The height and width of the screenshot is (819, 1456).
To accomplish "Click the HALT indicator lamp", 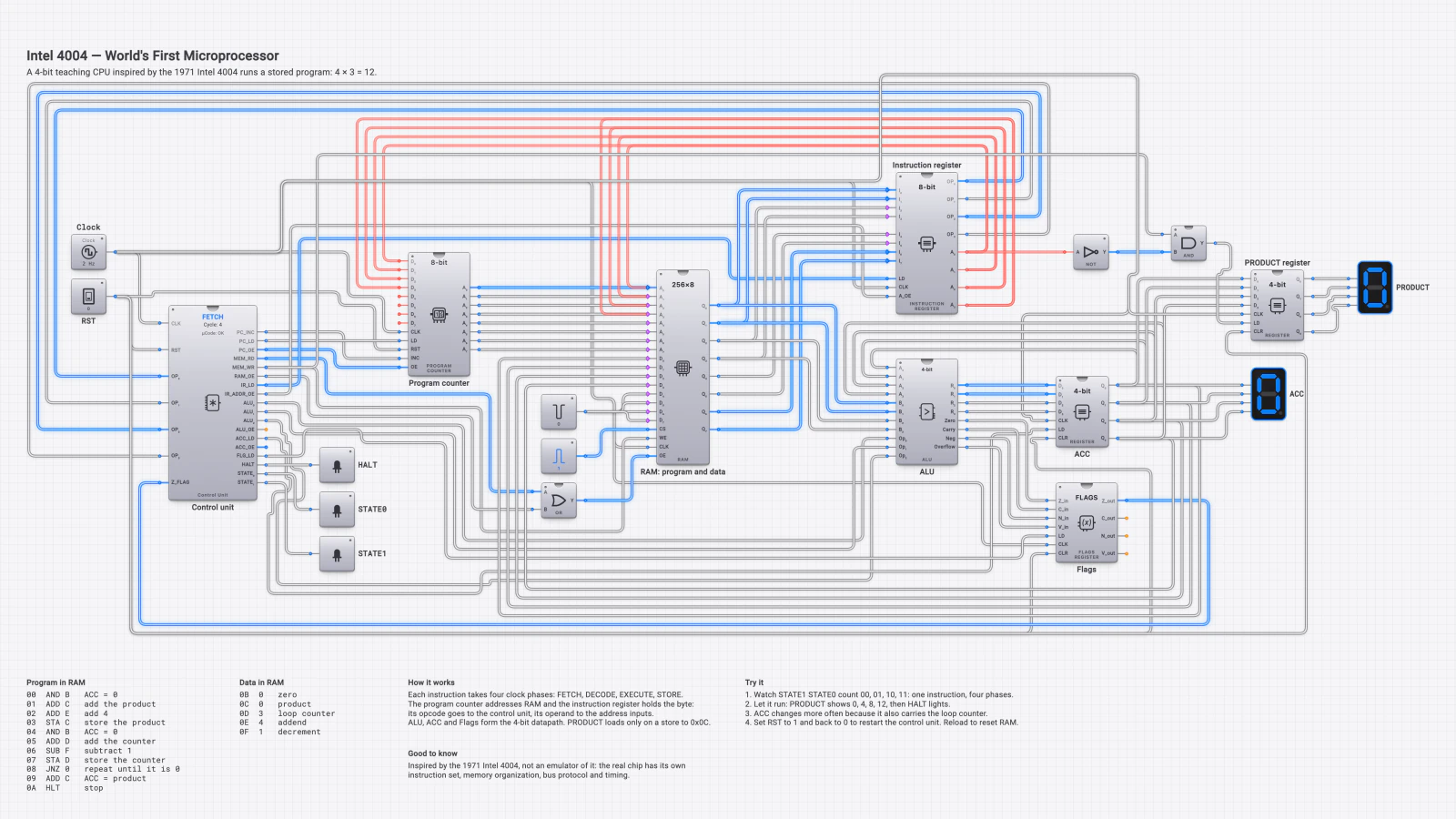I will [337, 465].
